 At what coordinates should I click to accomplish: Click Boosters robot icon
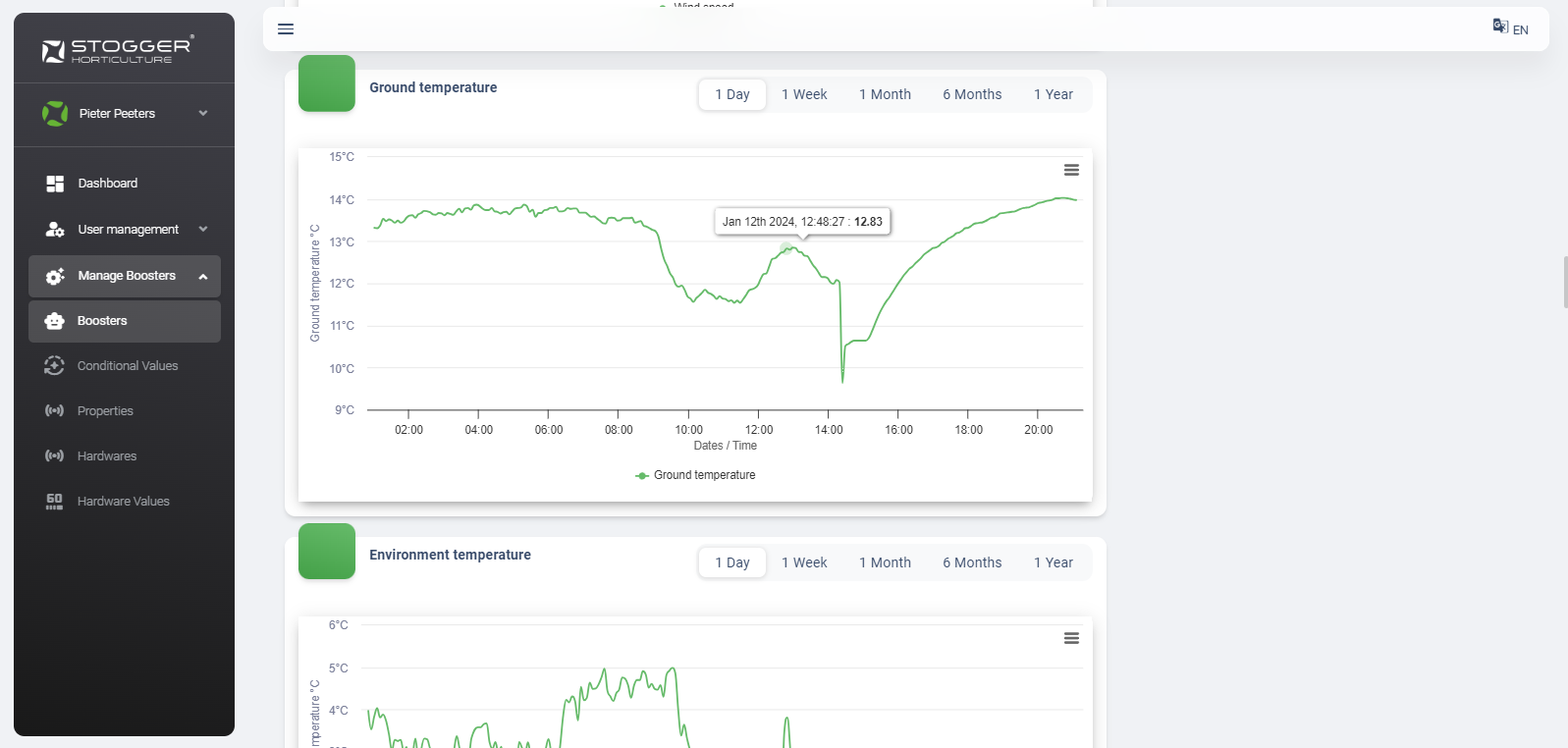[x=54, y=321]
